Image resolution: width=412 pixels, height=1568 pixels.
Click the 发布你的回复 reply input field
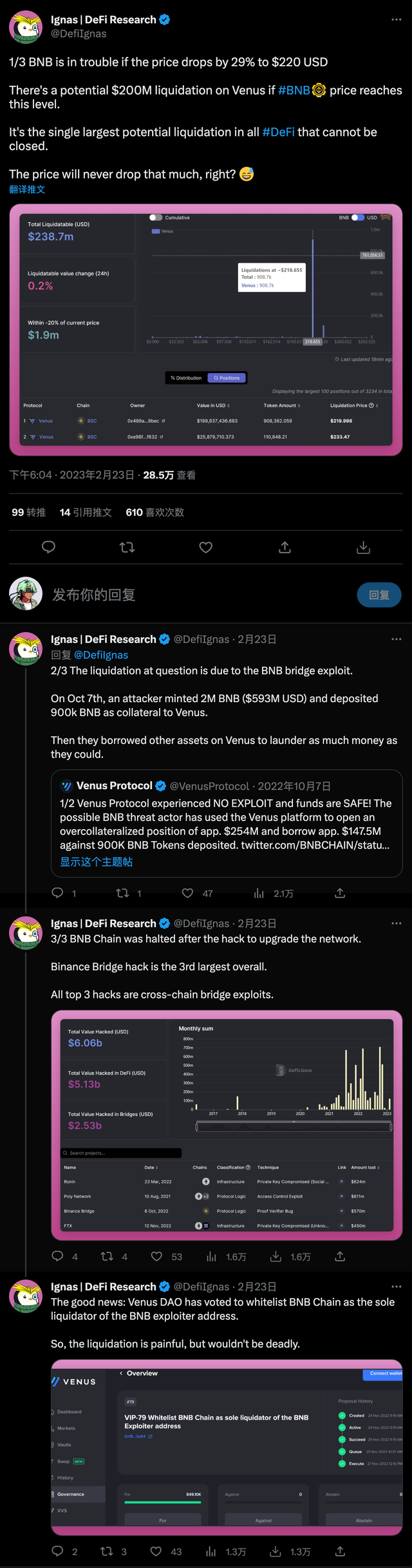click(193, 595)
